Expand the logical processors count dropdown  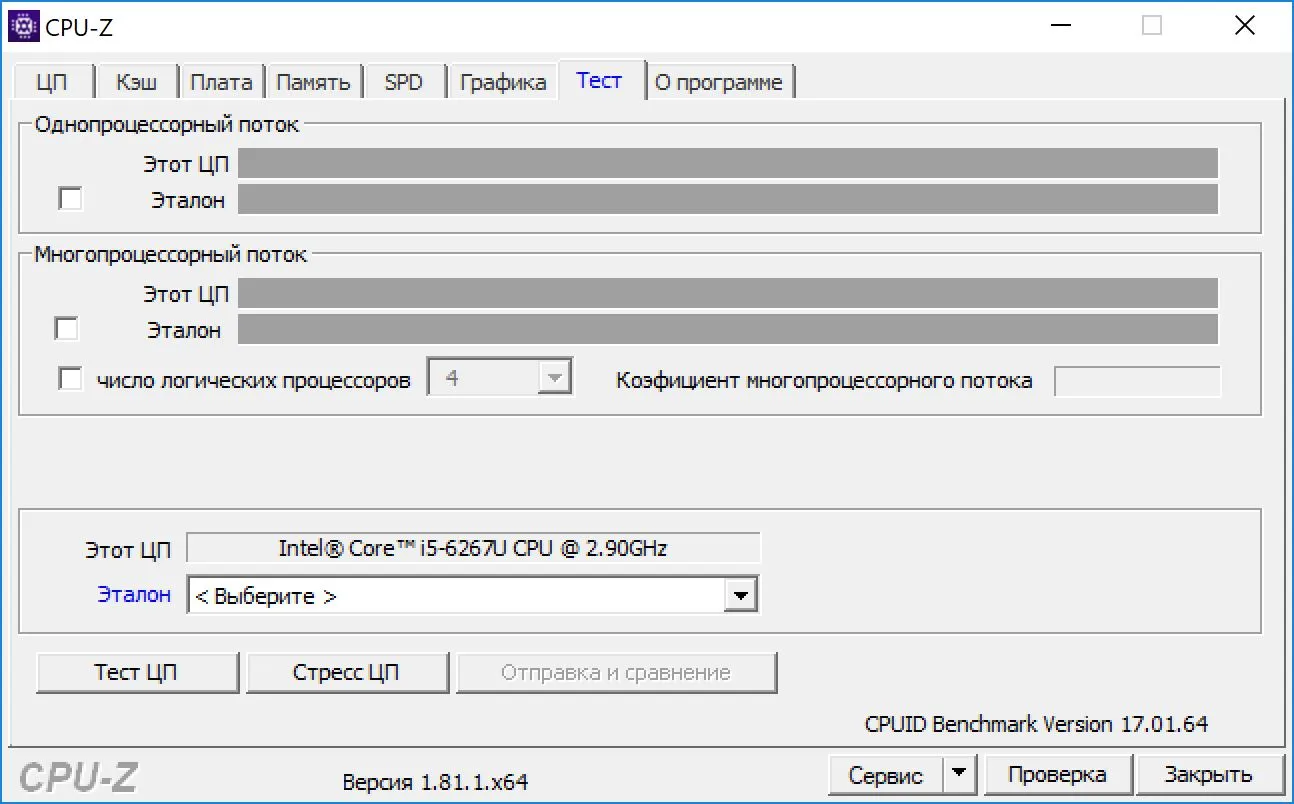(x=554, y=379)
